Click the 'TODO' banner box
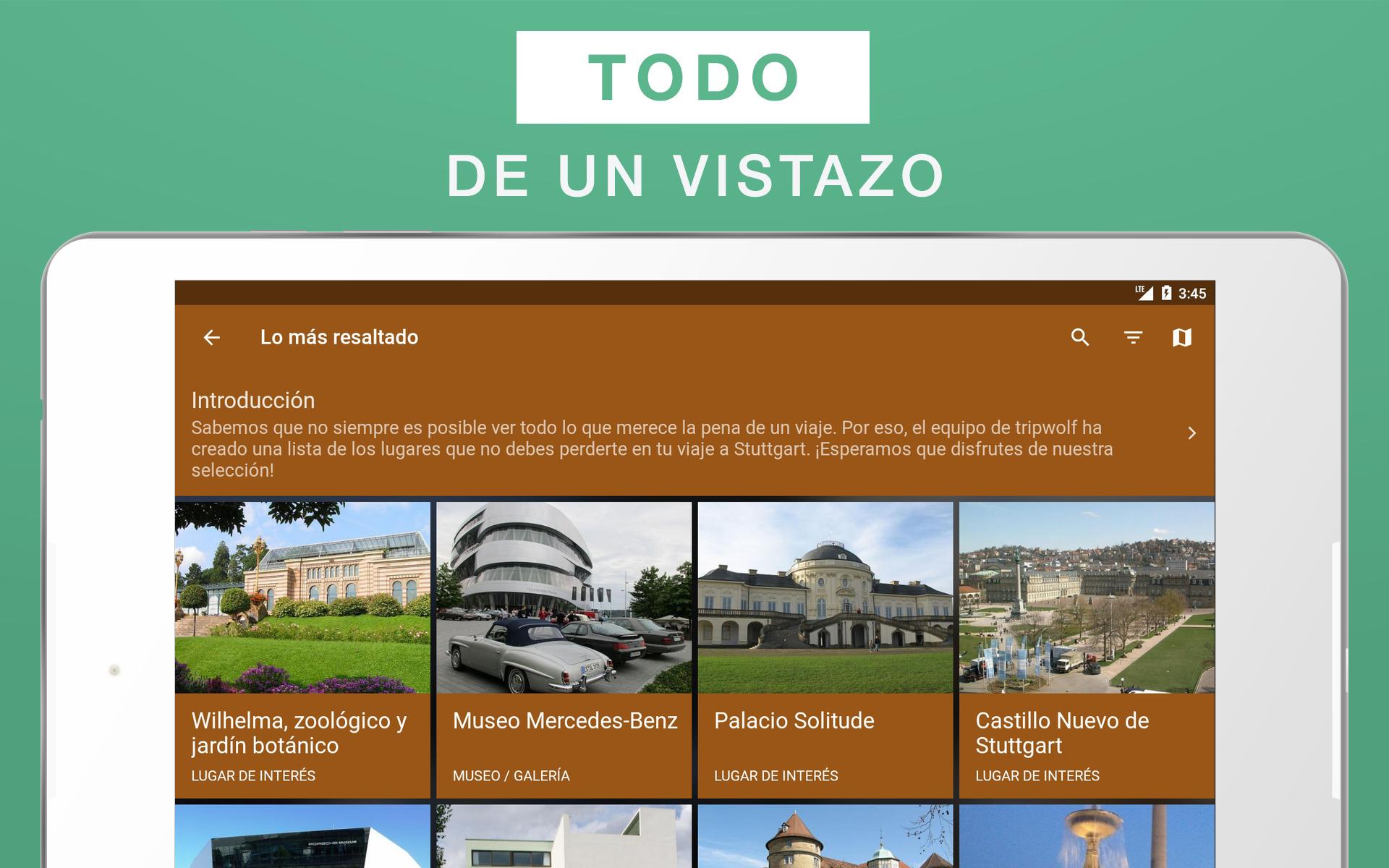The height and width of the screenshot is (868, 1389). click(x=693, y=77)
